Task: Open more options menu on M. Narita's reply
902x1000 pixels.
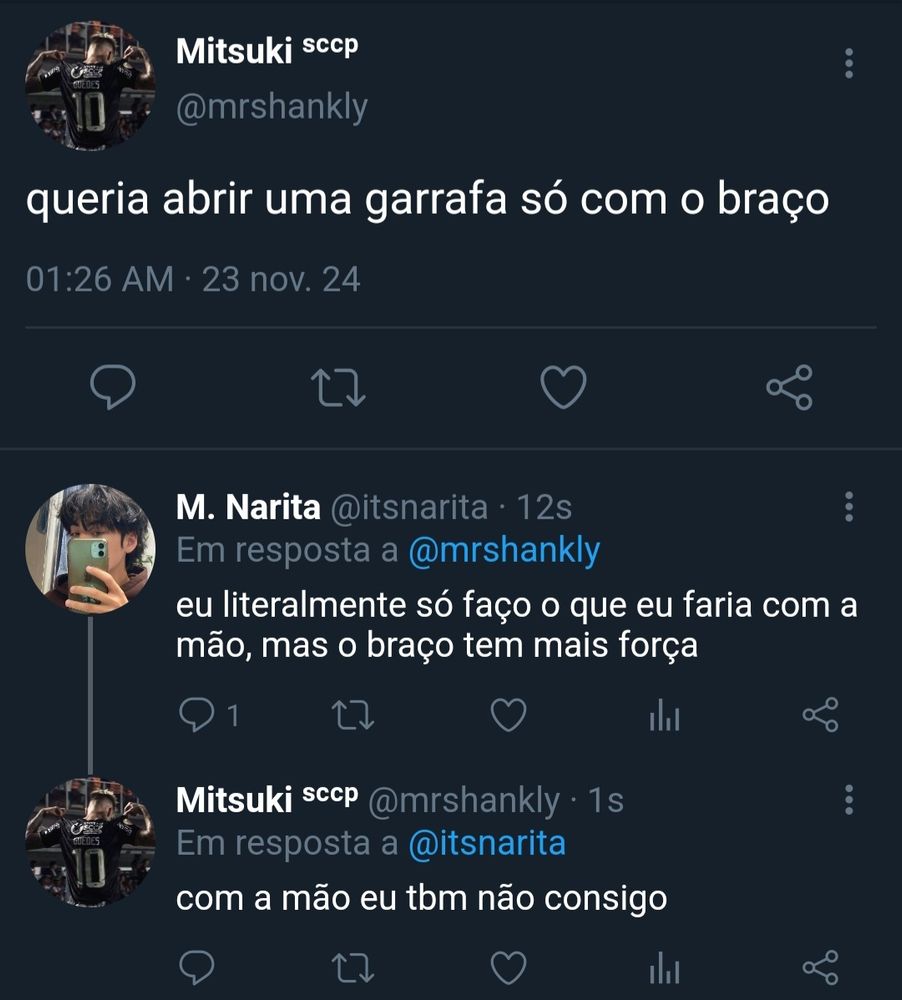Action: coord(848,506)
